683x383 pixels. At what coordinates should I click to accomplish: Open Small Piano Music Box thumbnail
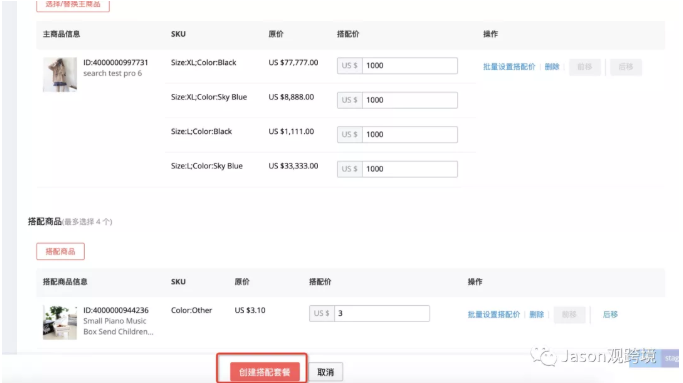[60, 322]
